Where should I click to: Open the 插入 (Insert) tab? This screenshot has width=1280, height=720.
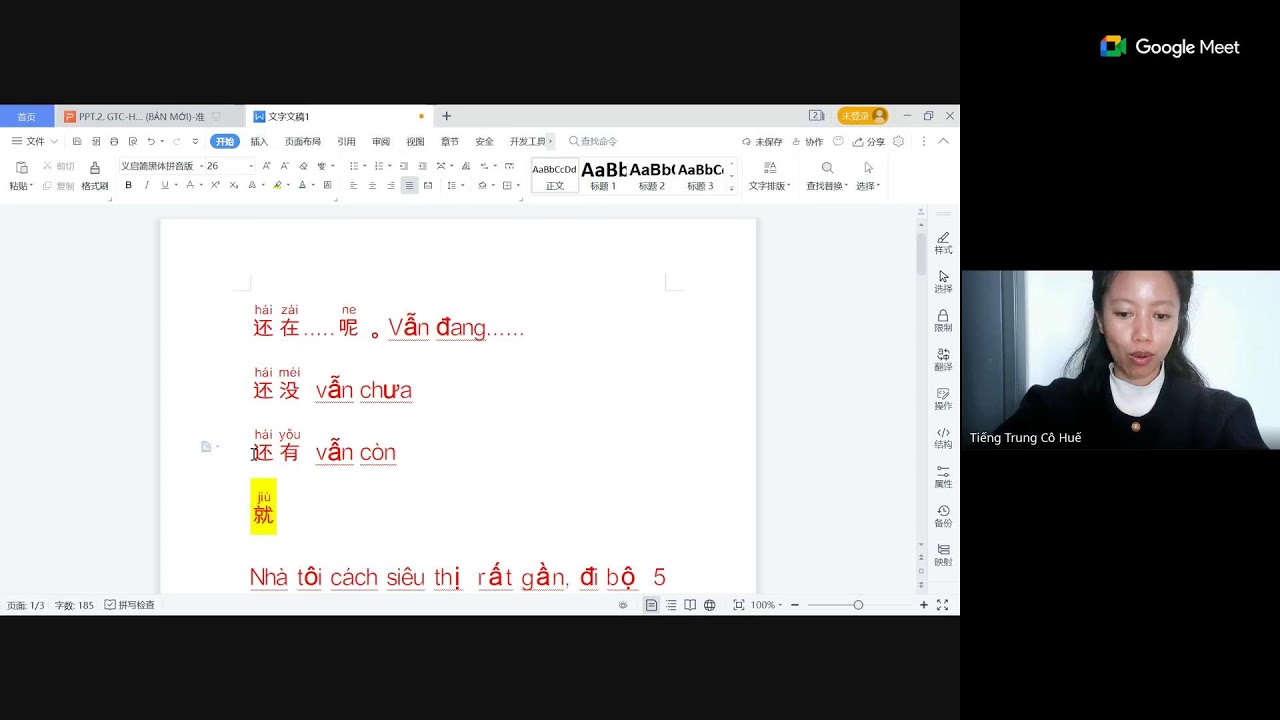coord(259,142)
